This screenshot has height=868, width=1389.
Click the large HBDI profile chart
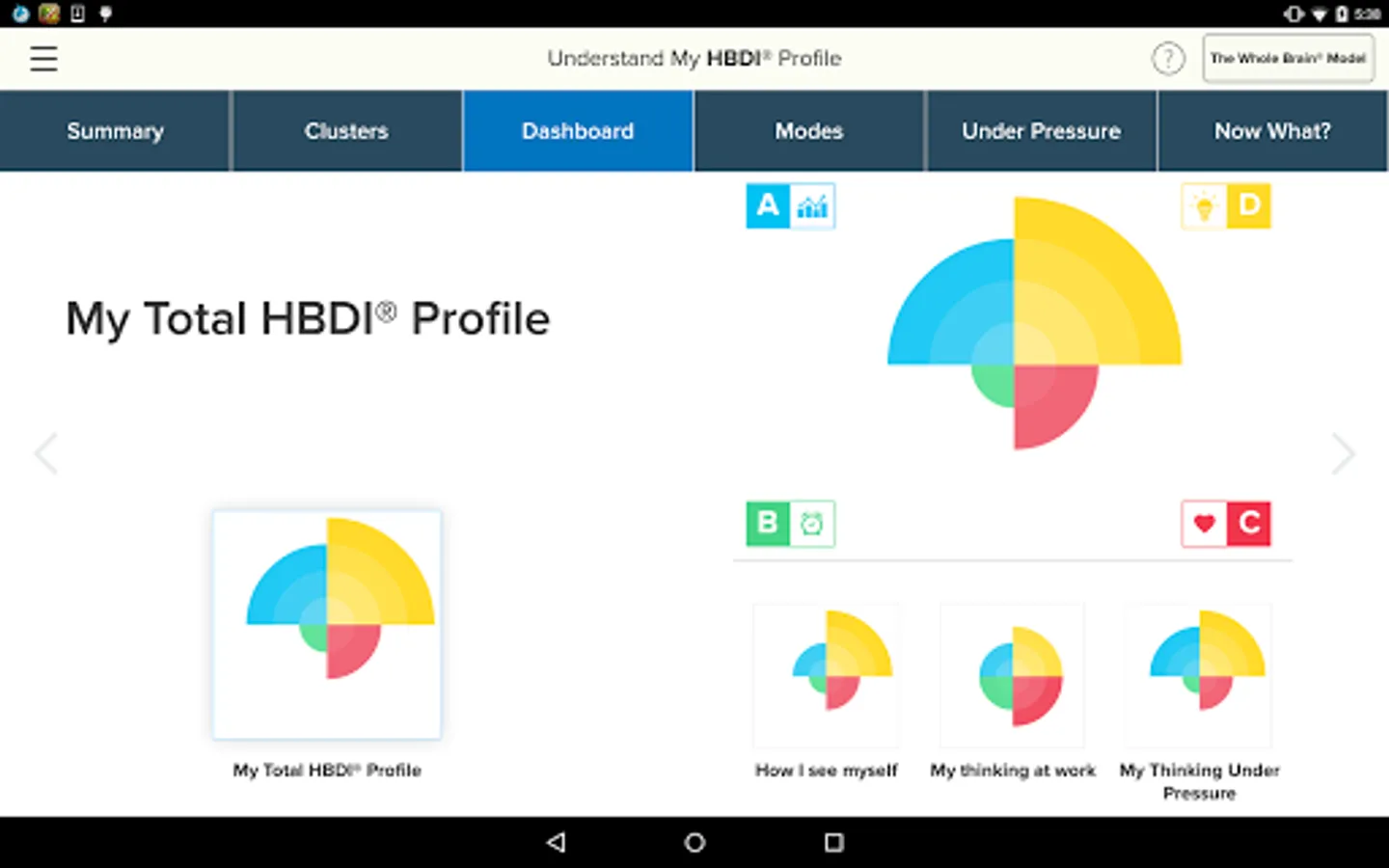1034,323
